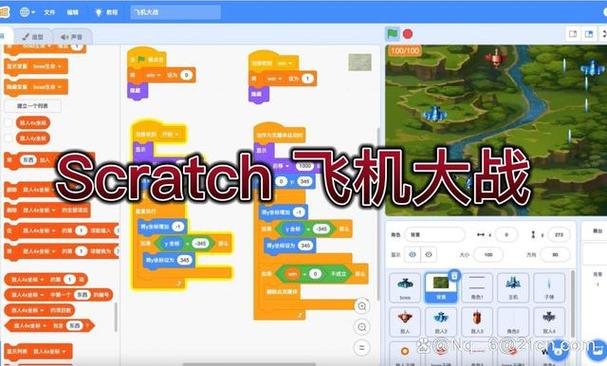Zoom in on the script workspace

[x=362, y=306]
